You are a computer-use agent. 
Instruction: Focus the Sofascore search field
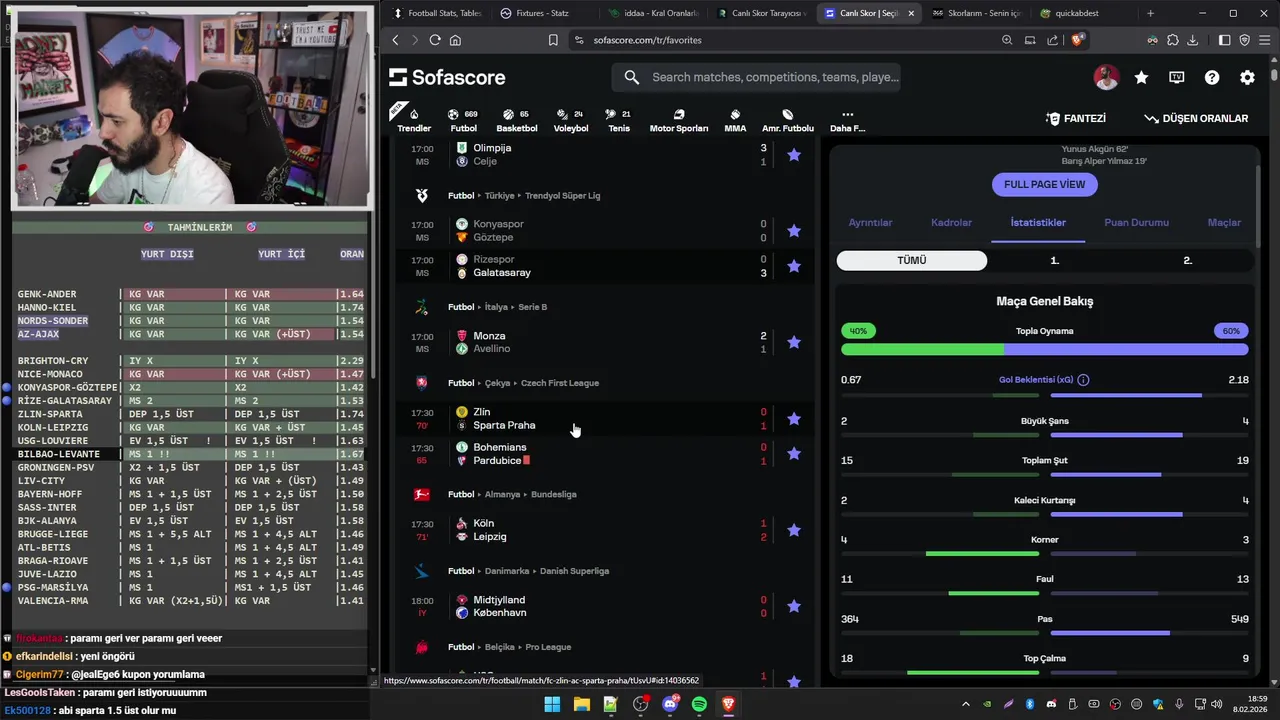coord(756,77)
